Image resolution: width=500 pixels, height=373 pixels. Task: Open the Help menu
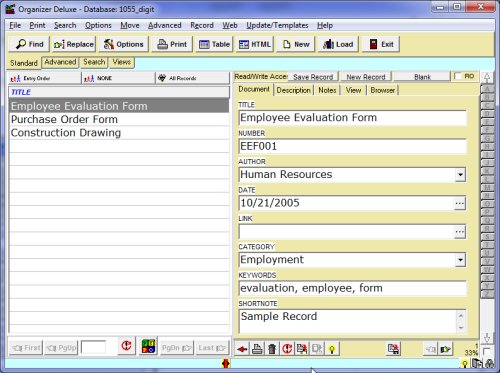coord(325,25)
